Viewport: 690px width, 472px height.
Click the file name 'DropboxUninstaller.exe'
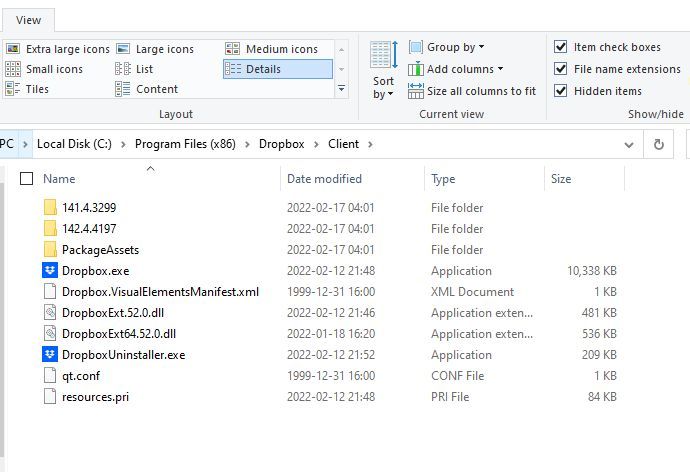point(124,355)
